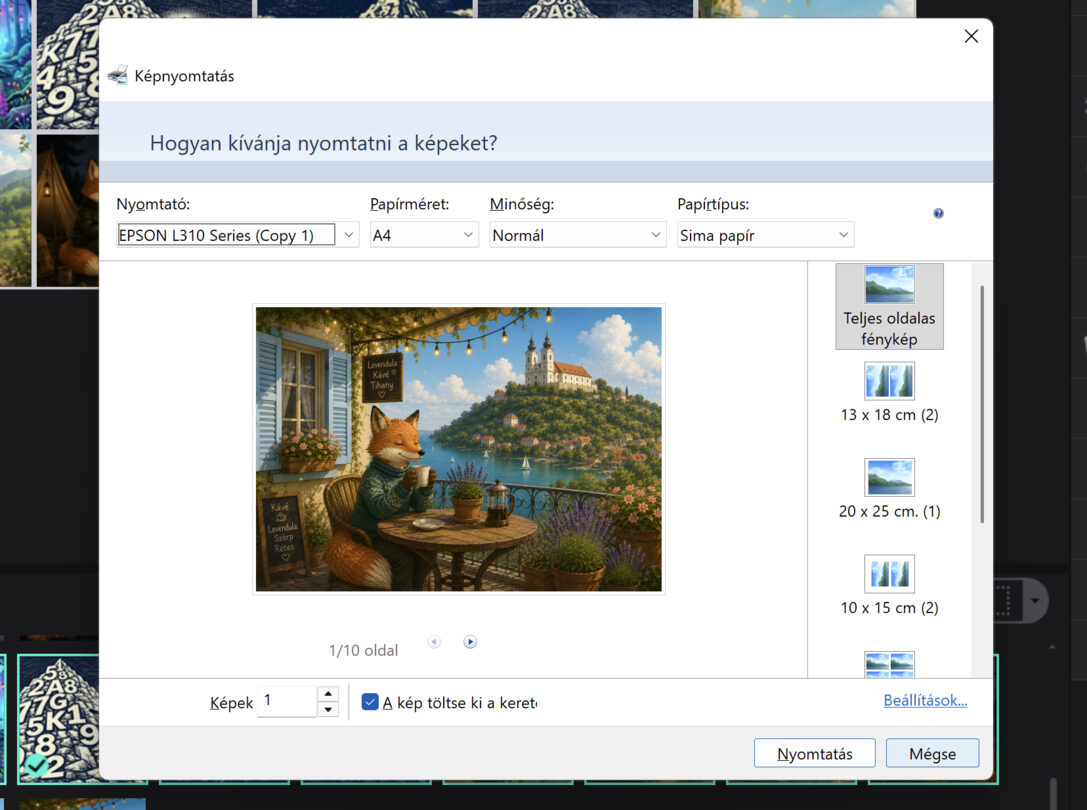
Task: Increase Képek copies with up arrow
Action: pyautogui.click(x=328, y=693)
